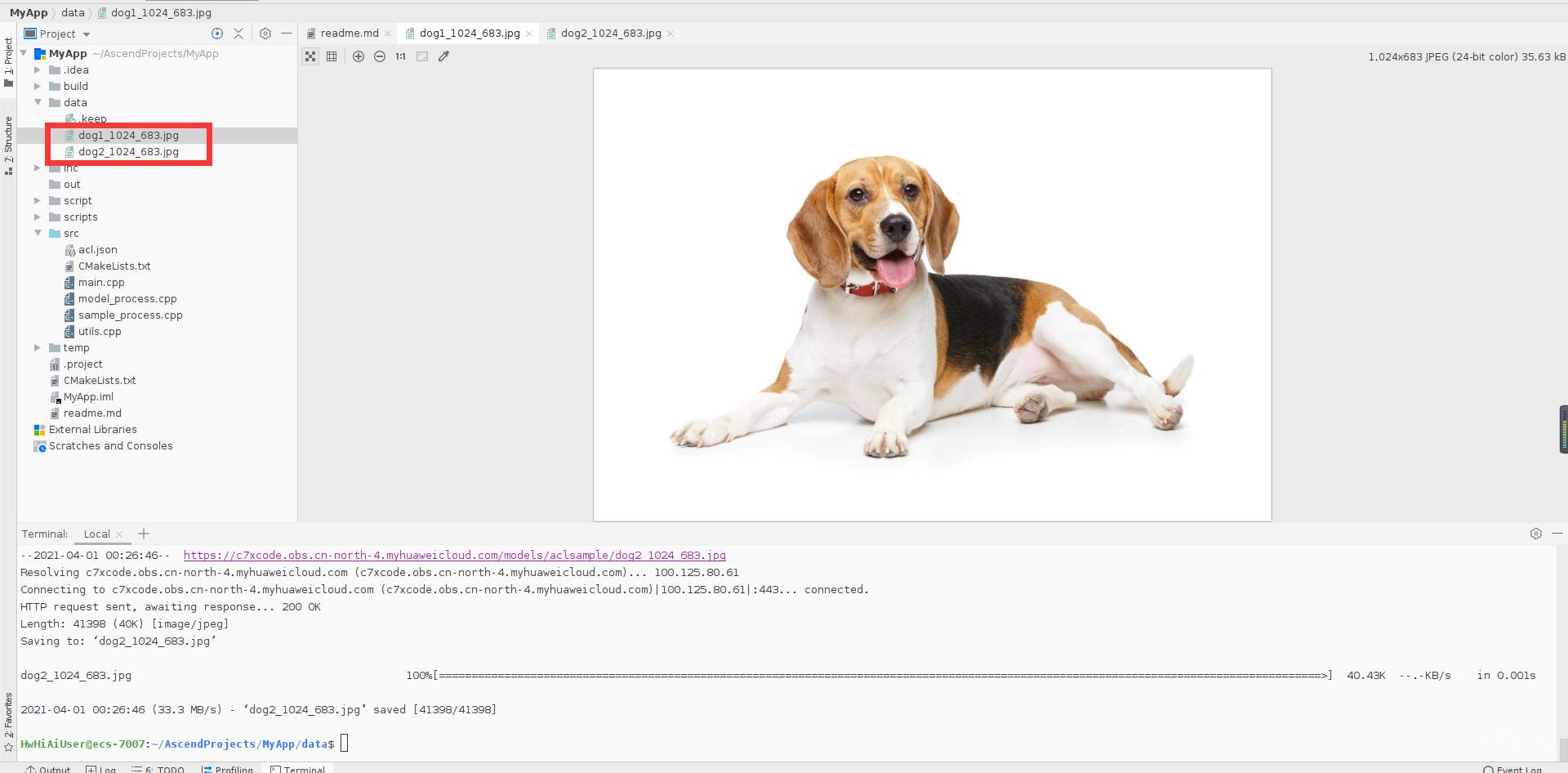The image size is (1568, 773).
Task: Collapse all nodes in Project tree
Action: pyautogui.click(x=238, y=34)
